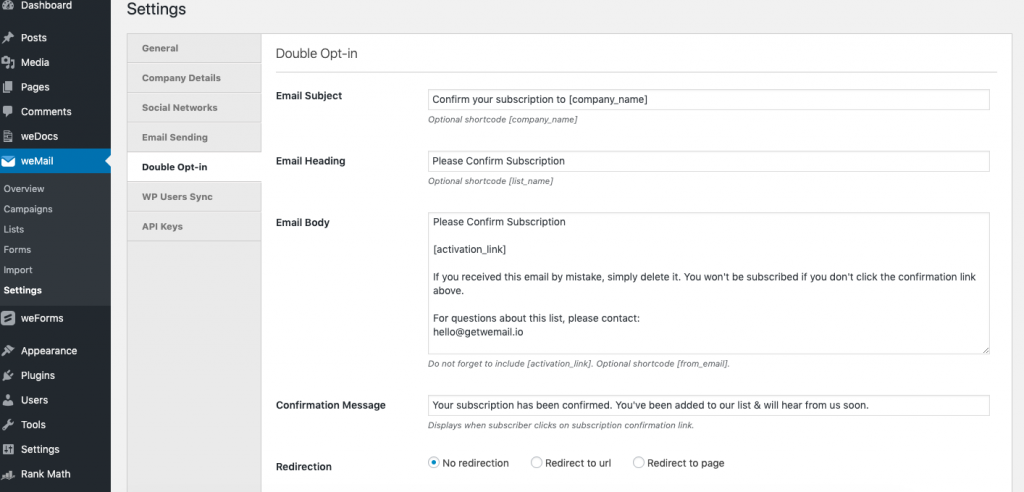The width and height of the screenshot is (1024, 492).
Task: Open weForms menu label
Action: coord(42,318)
